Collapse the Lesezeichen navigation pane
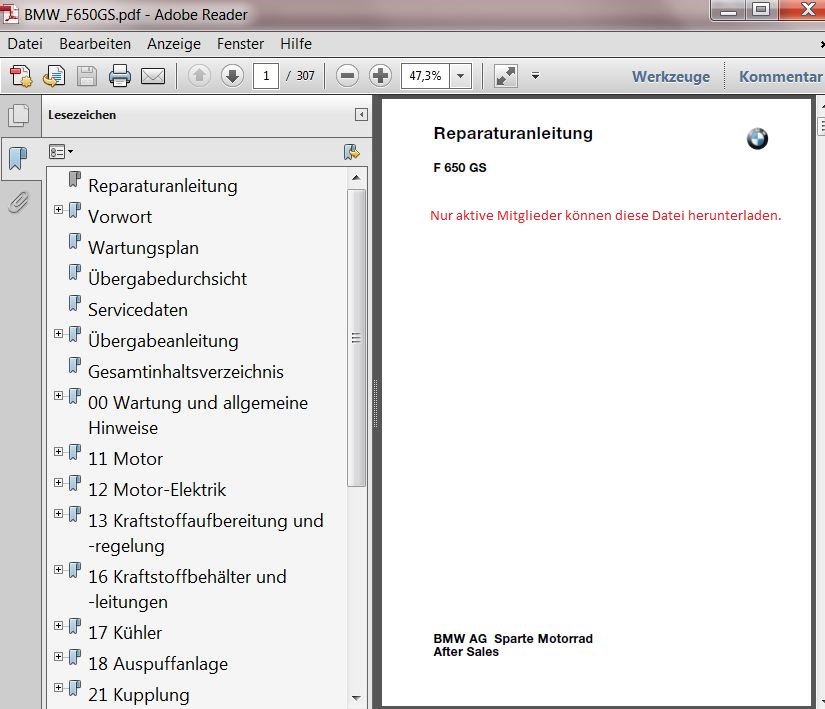Screen dimensions: 825x709 tap(361, 115)
